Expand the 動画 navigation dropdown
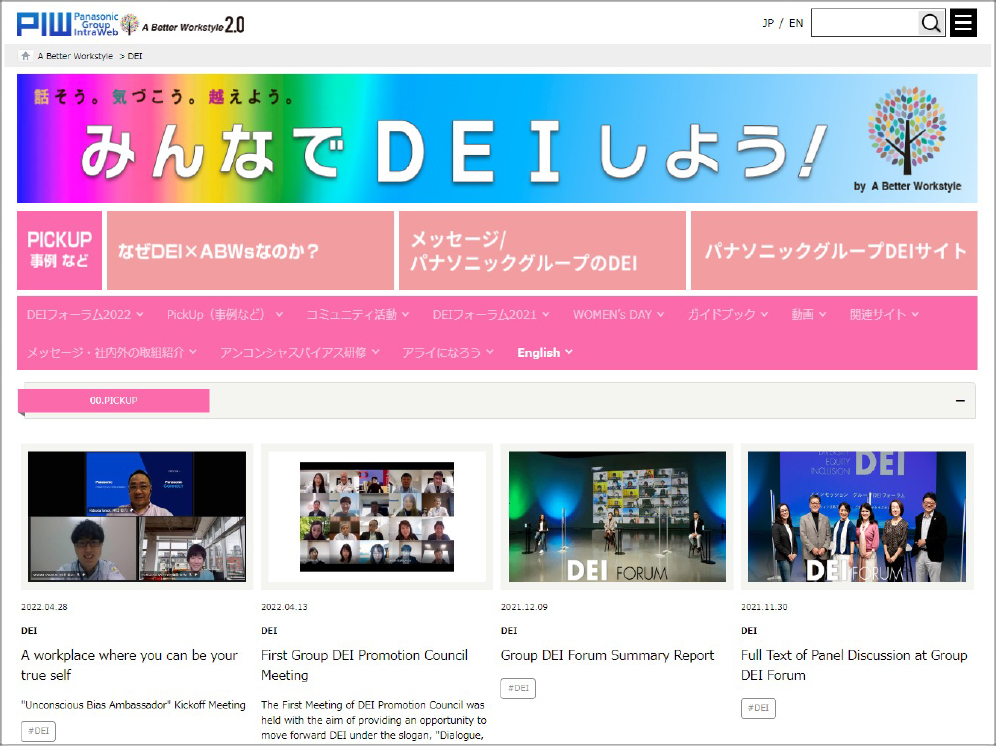Image resolution: width=996 pixels, height=746 pixels. coord(808,313)
